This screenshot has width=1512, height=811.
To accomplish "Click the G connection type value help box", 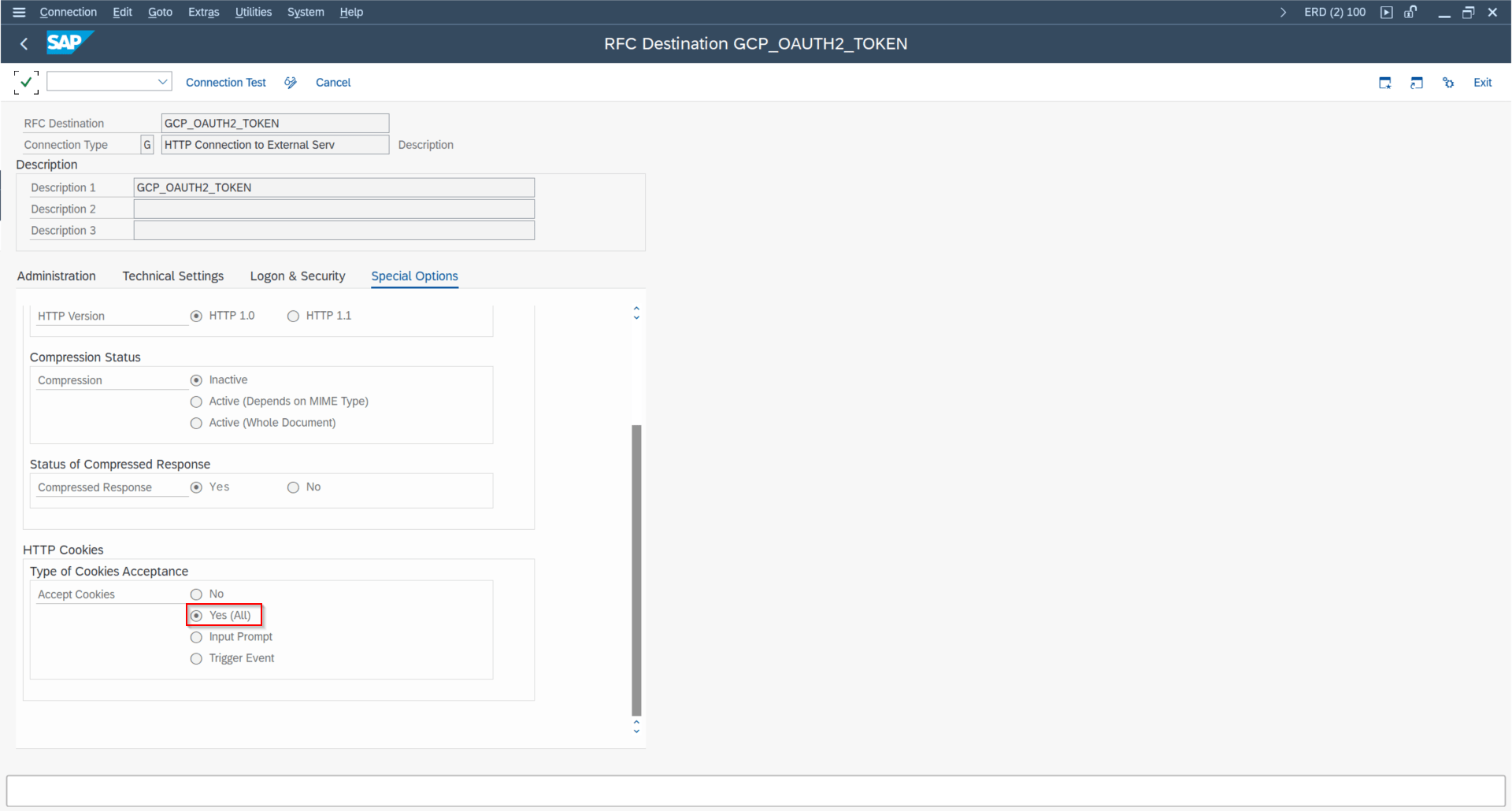I will [147, 145].
